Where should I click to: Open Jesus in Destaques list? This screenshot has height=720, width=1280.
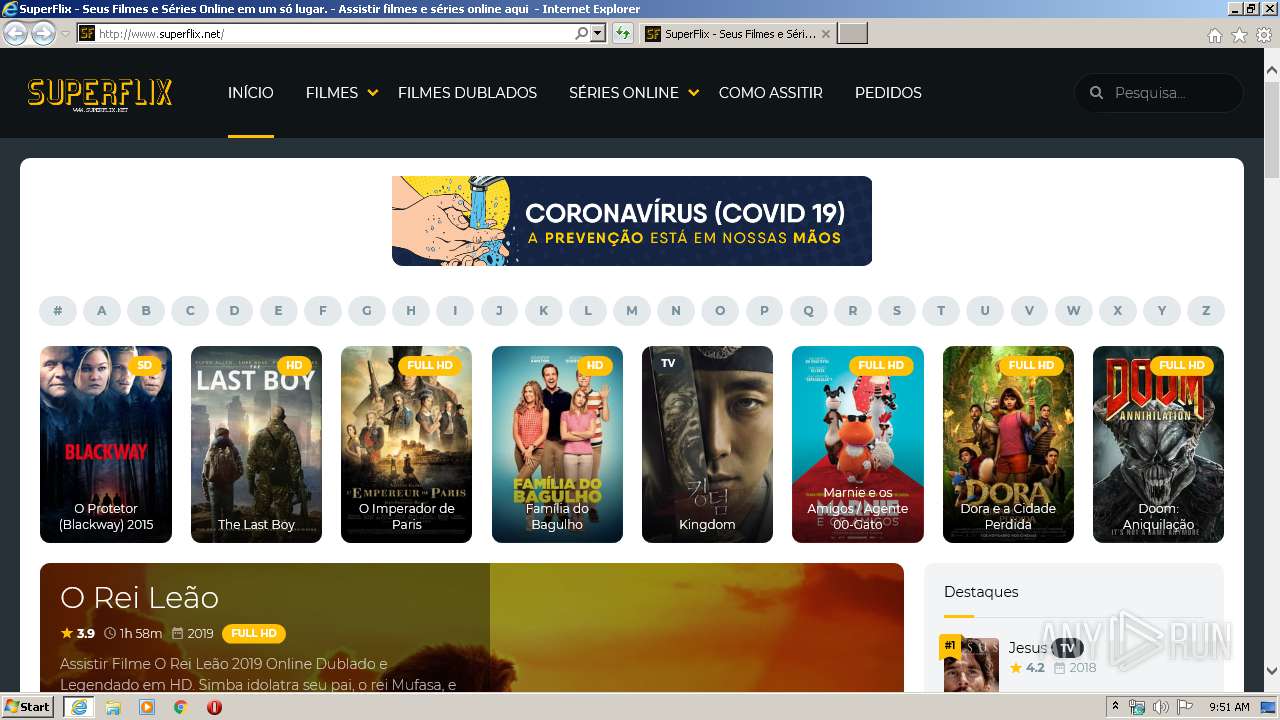pyautogui.click(x=1027, y=647)
